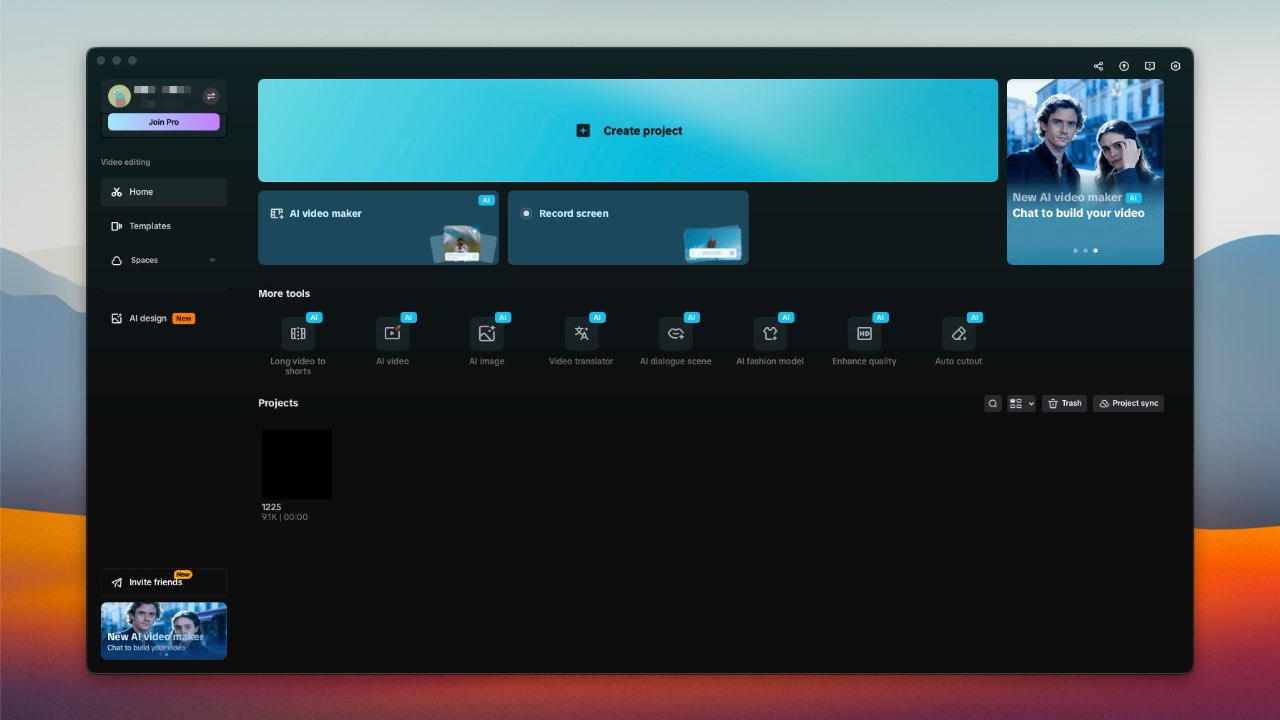Open the Long video to shorts tool
Image resolution: width=1280 pixels, height=720 pixels.
[x=298, y=334]
